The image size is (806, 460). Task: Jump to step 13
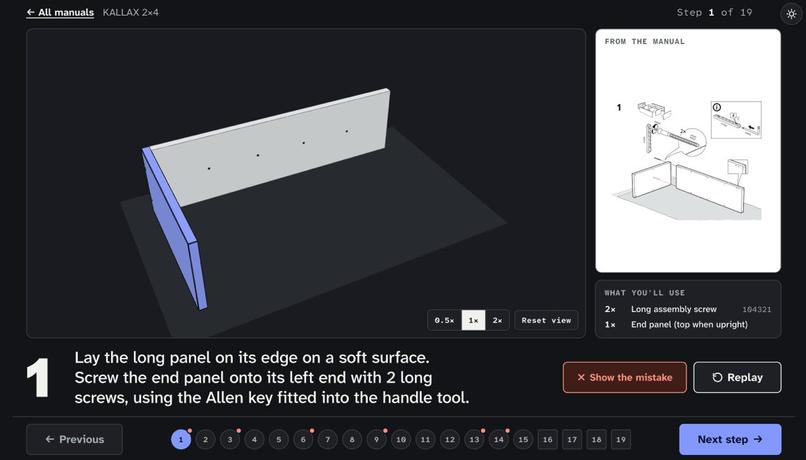474,439
